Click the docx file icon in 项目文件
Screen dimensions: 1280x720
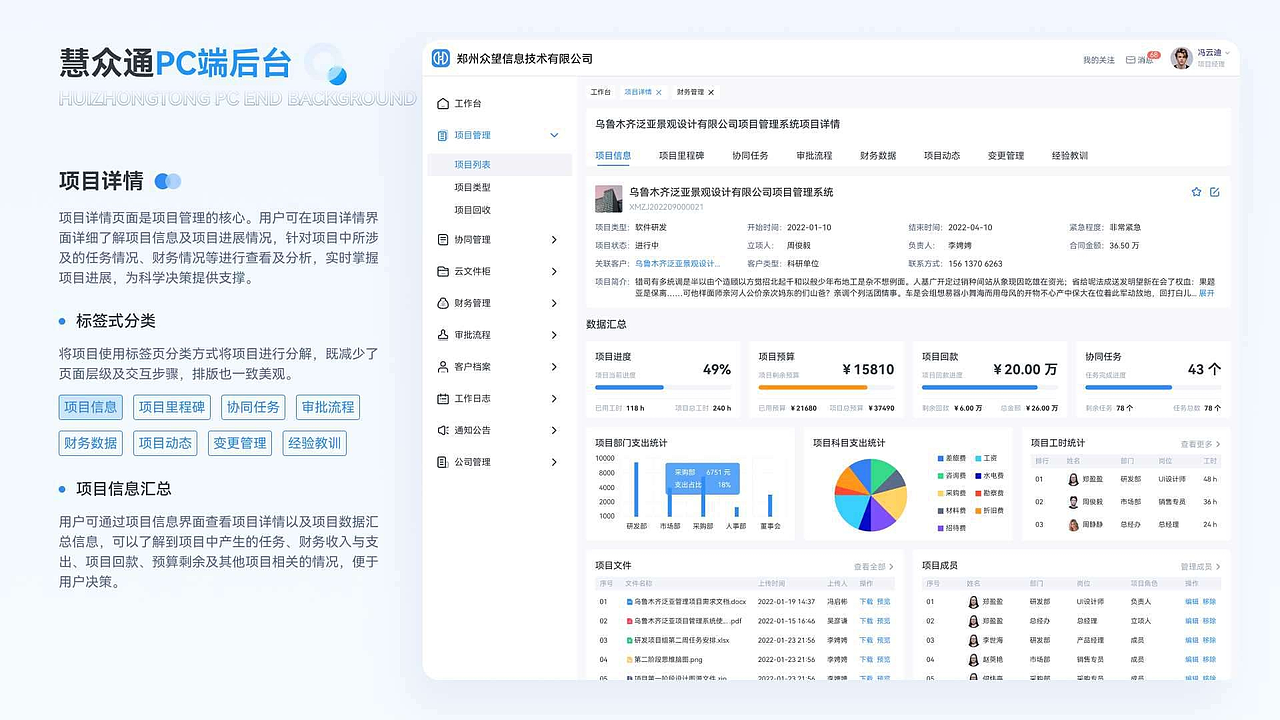tap(629, 602)
